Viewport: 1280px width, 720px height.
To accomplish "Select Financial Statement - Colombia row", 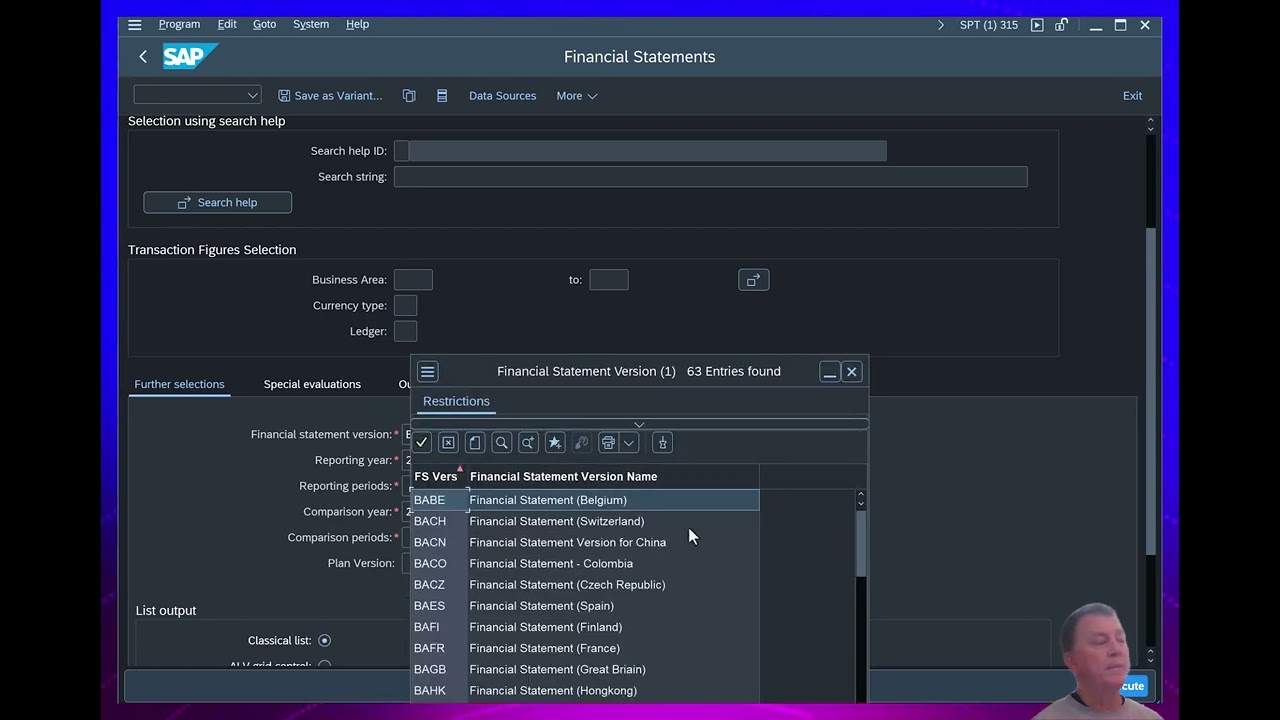I will coord(585,564).
